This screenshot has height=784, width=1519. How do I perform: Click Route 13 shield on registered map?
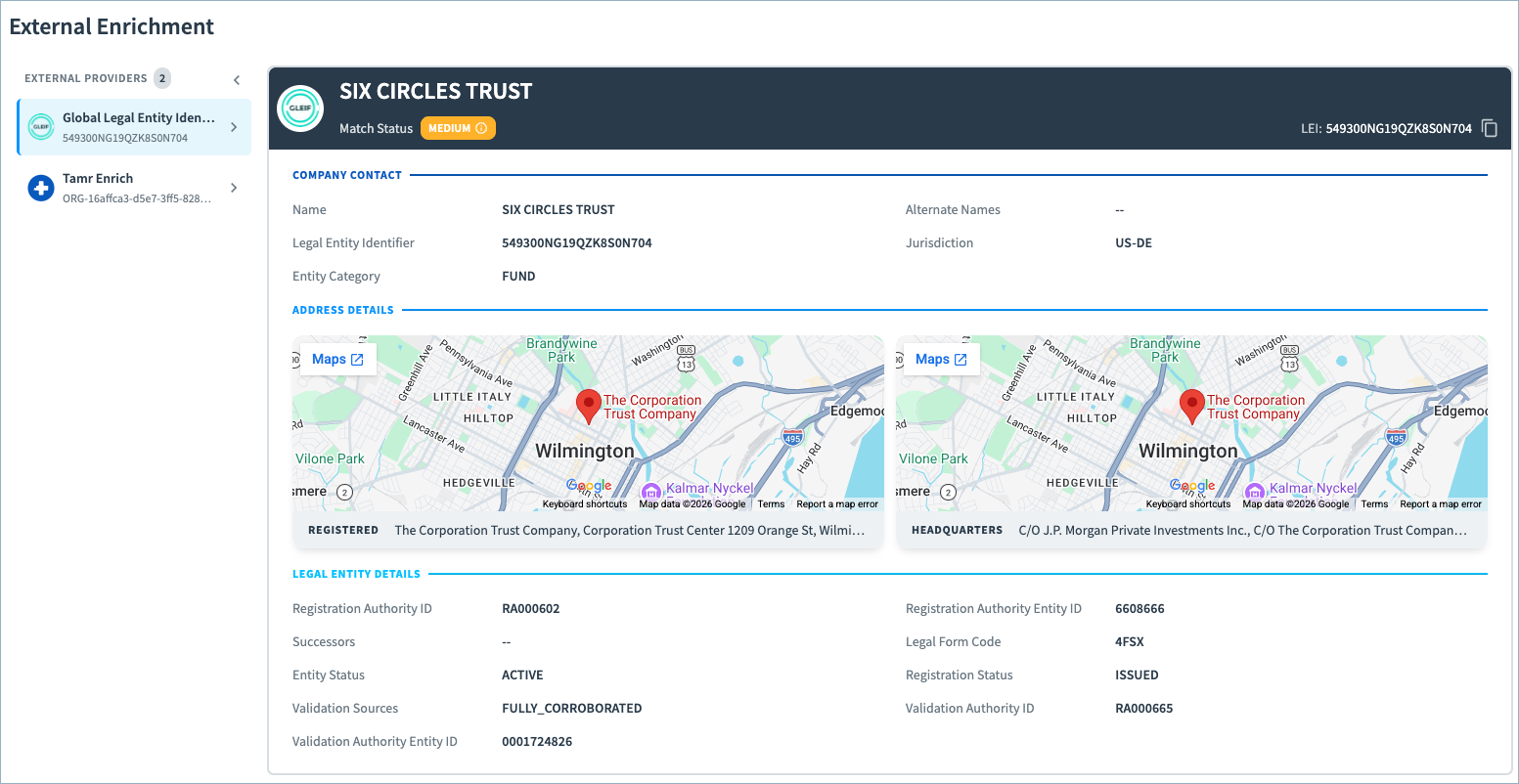tap(686, 359)
